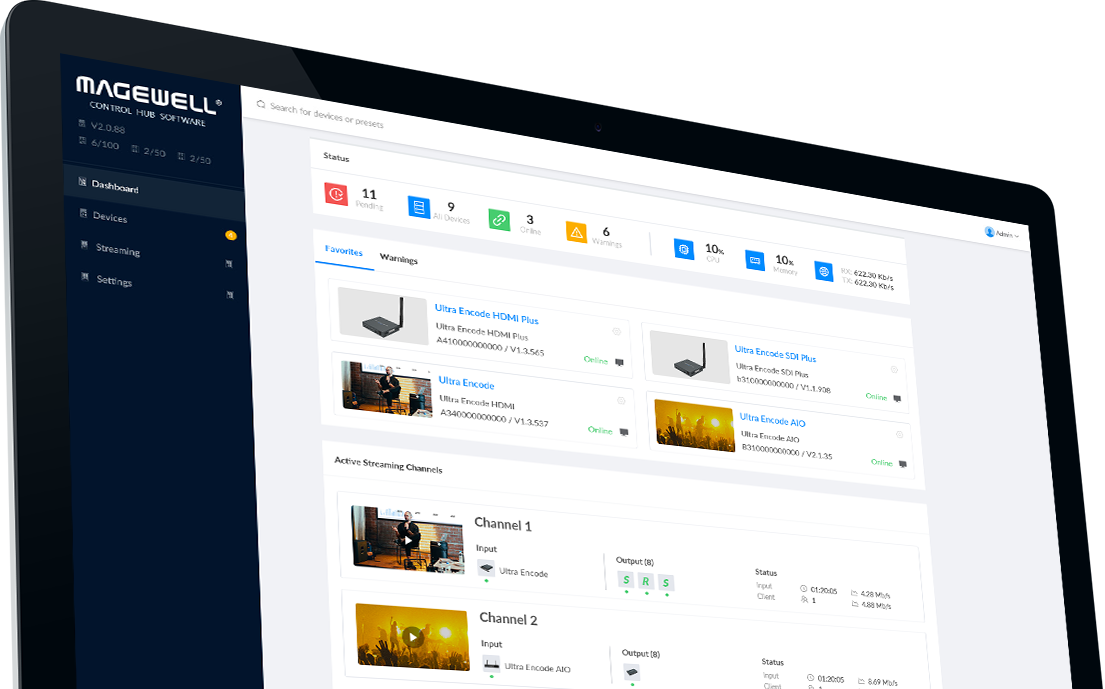
Task: Play the Channel 1 preview video
Action: pos(408,540)
